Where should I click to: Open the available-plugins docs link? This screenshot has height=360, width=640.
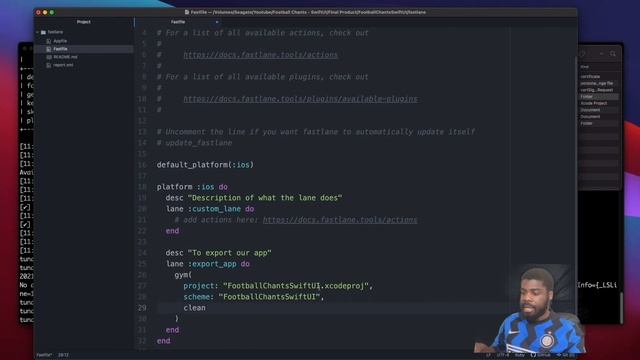click(x=300, y=99)
